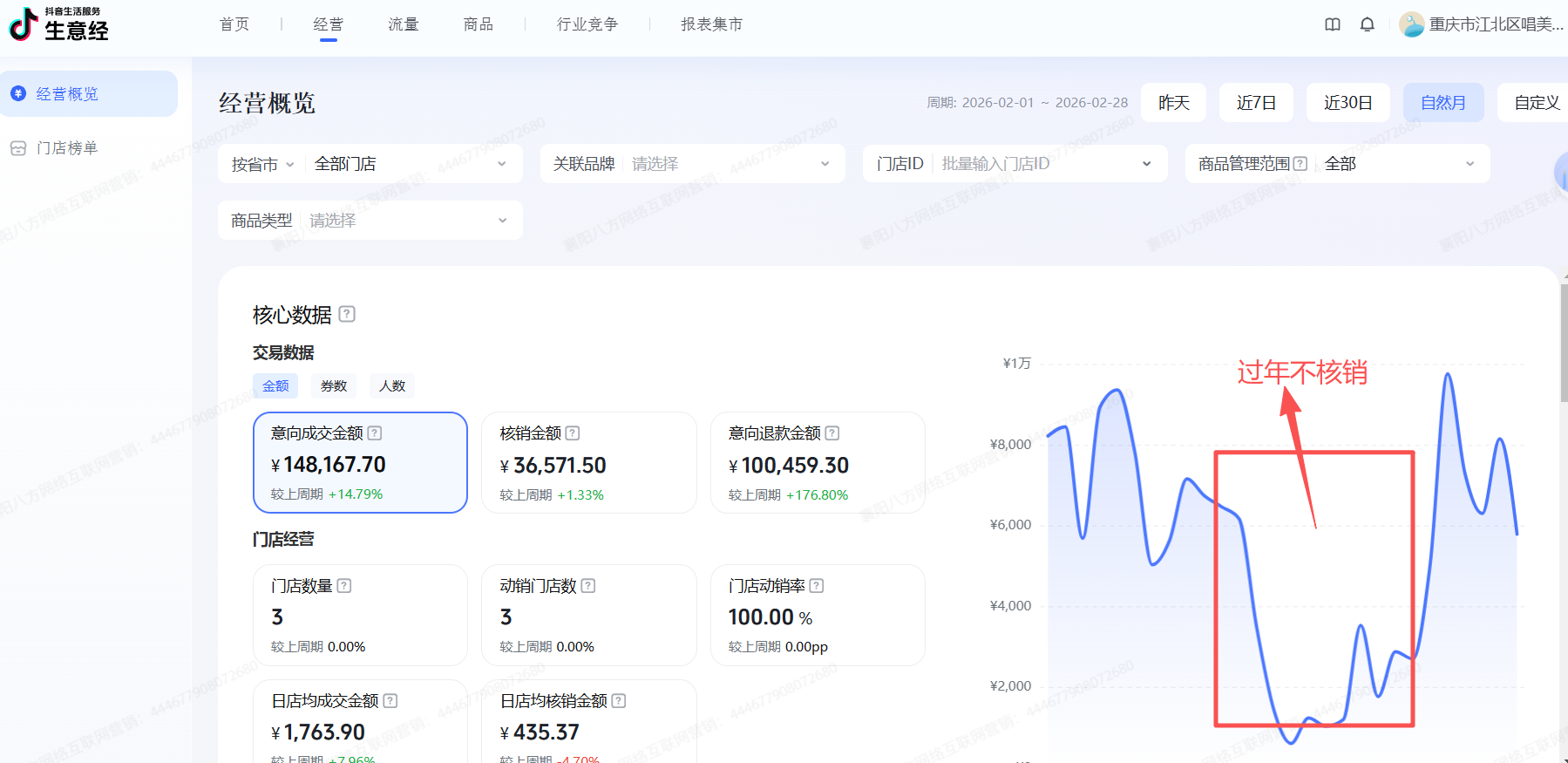Click the info icon next to 意向退款金额

832,433
